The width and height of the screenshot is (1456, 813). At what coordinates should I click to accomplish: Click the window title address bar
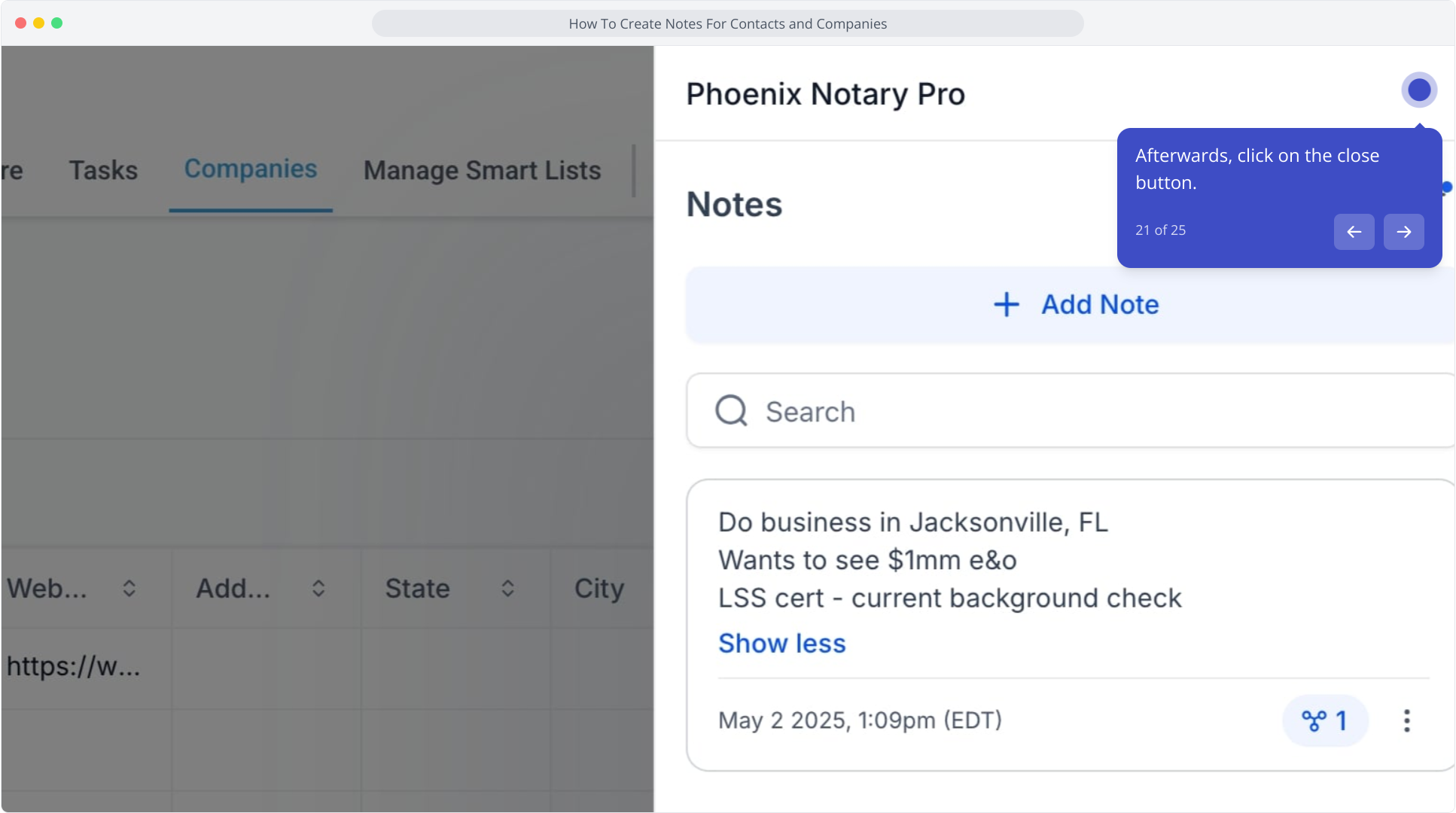[727, 23]
